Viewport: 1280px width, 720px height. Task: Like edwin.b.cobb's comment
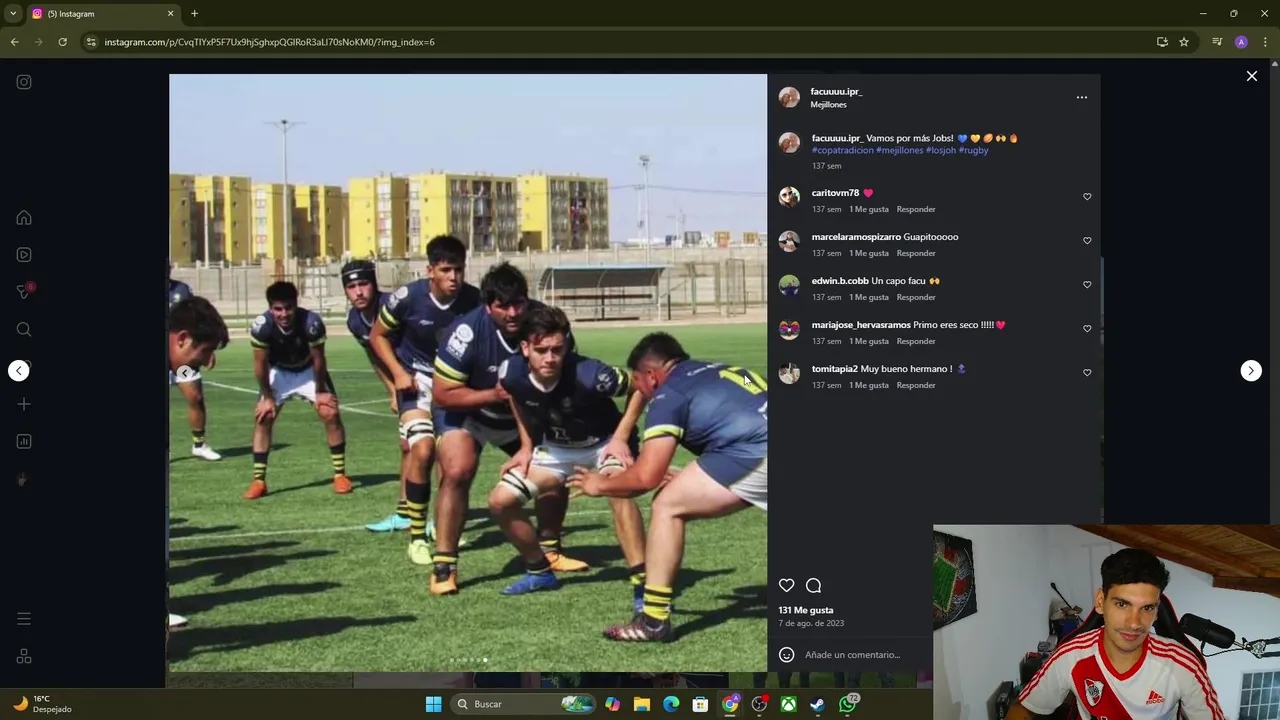pyautogui.click(x=1087, y=285)
